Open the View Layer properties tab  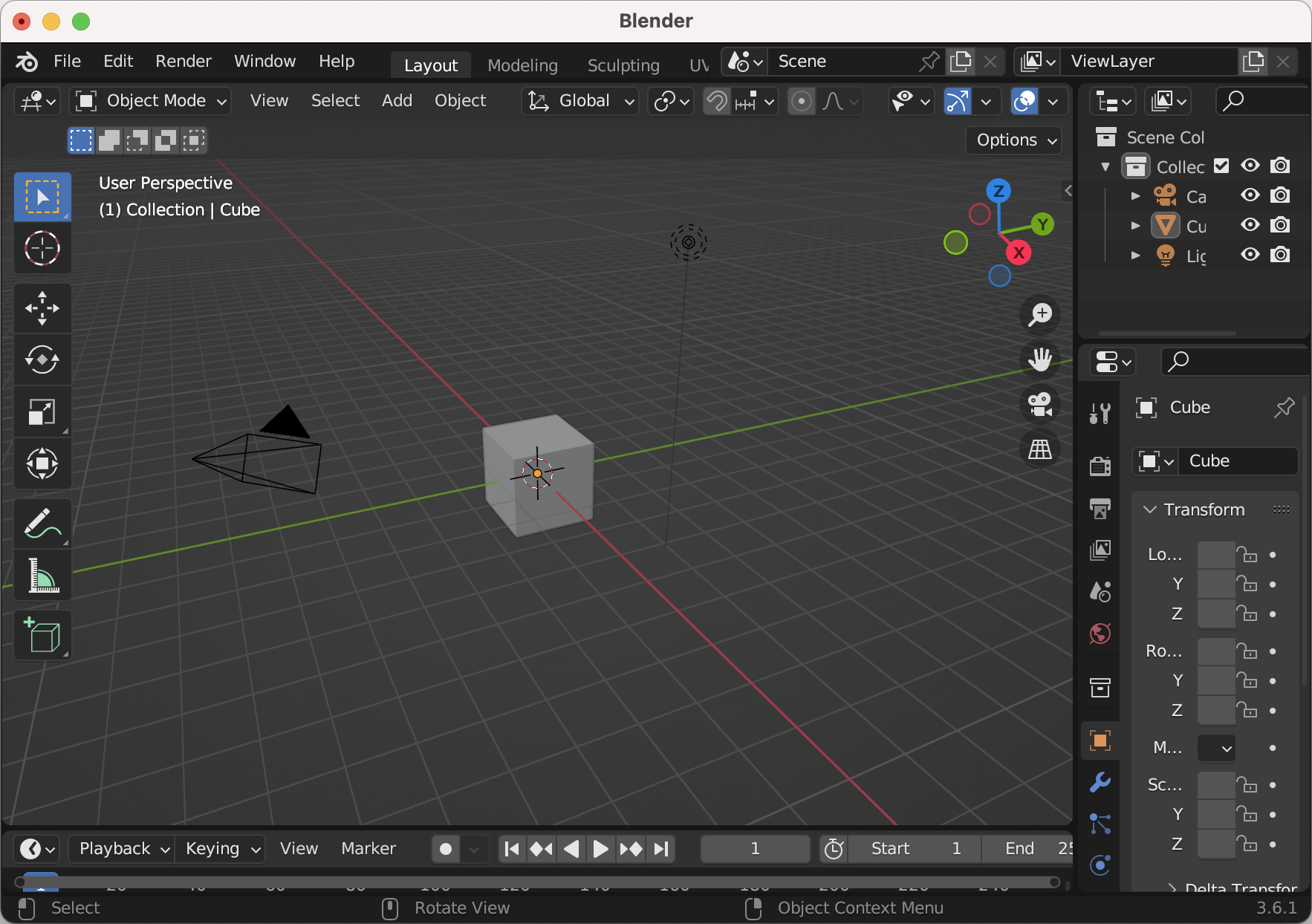tap(1100, 550)
